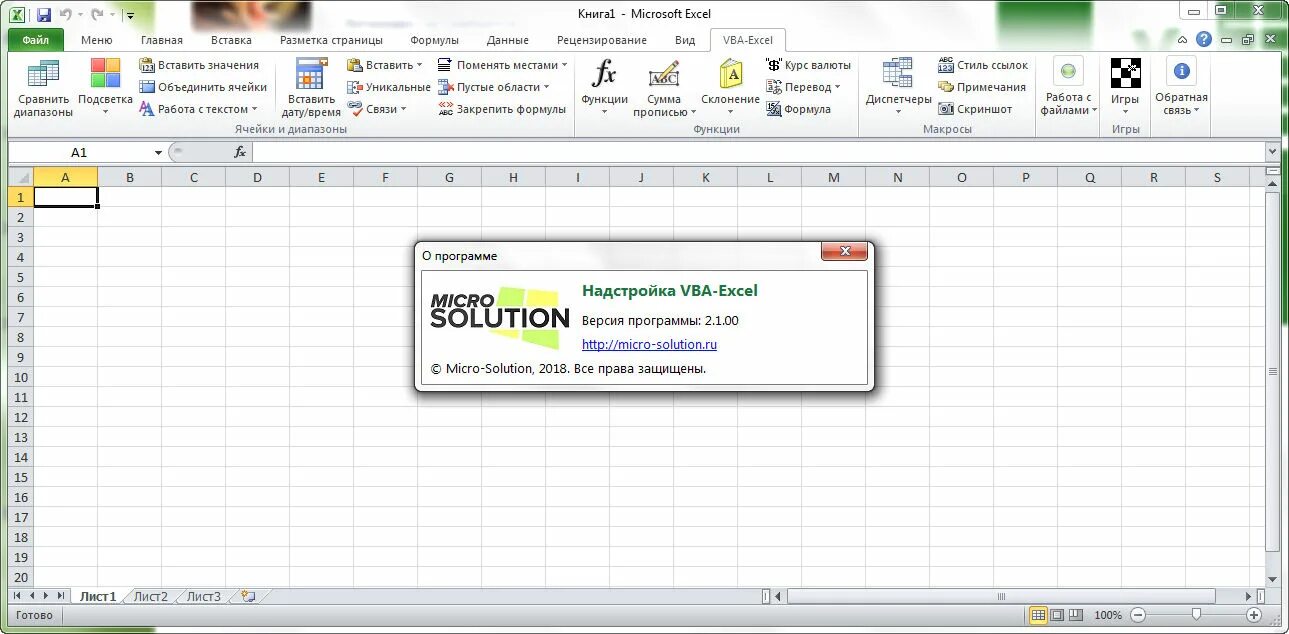Minimize the ribbon with the caret icon
Image resolution: width=1289 pixels, height=634 pixels.
1183,40
